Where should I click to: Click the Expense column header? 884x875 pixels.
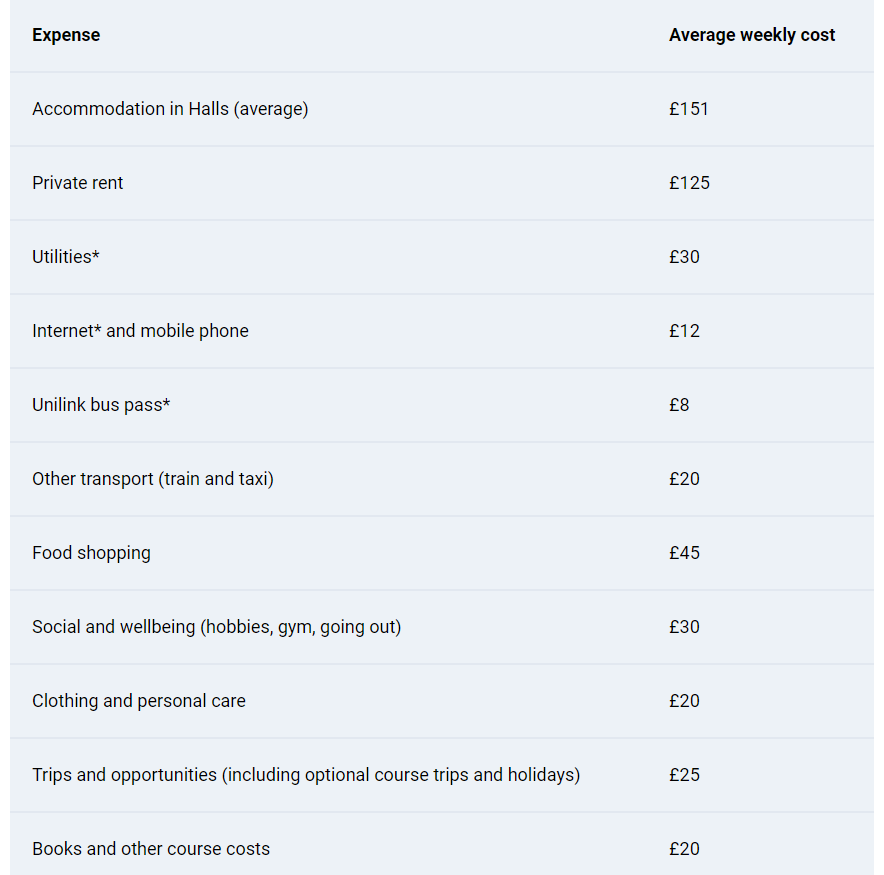(66, 35)
